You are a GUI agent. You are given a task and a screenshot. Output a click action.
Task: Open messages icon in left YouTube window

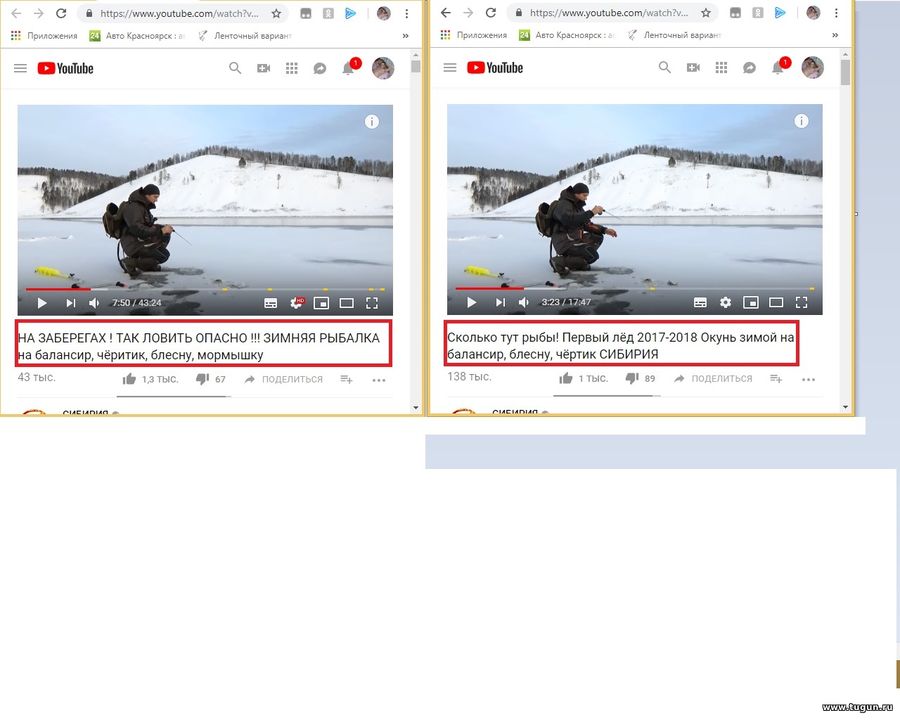click(x=320, y=69)
